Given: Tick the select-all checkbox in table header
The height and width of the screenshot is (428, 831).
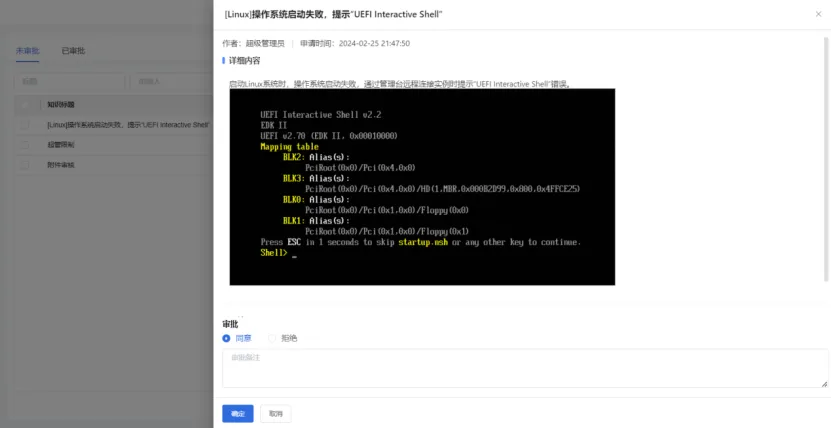Looking at the screenshot, I should (25, 105).
